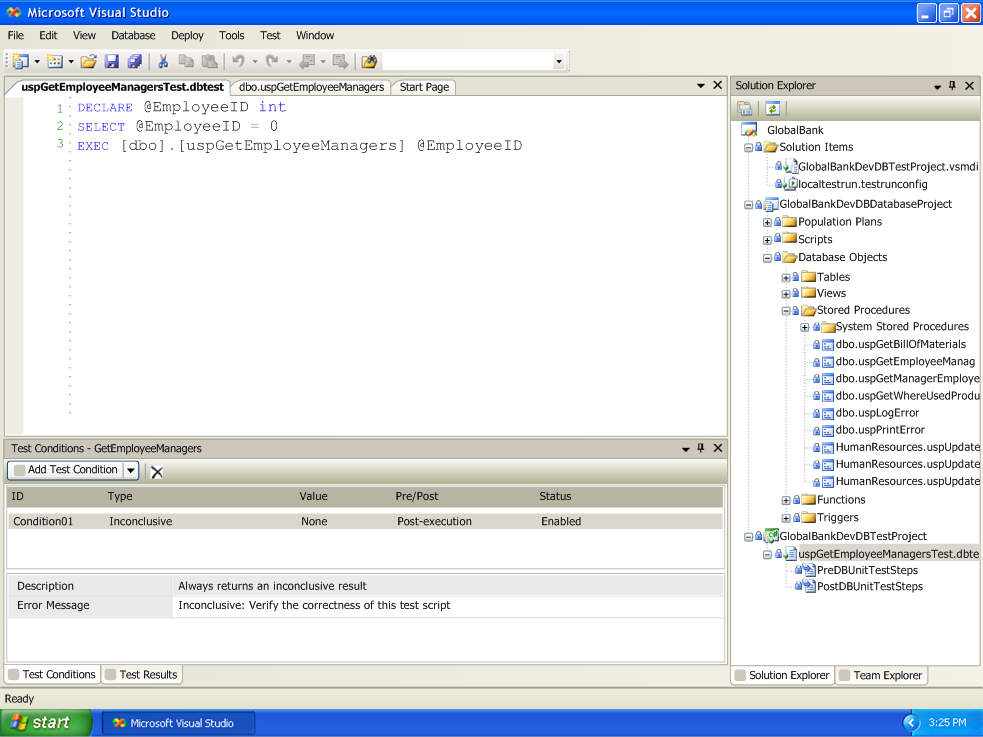
Task: Click the delete X icon beside Add Test Condition
Action: tap(157, 472)
